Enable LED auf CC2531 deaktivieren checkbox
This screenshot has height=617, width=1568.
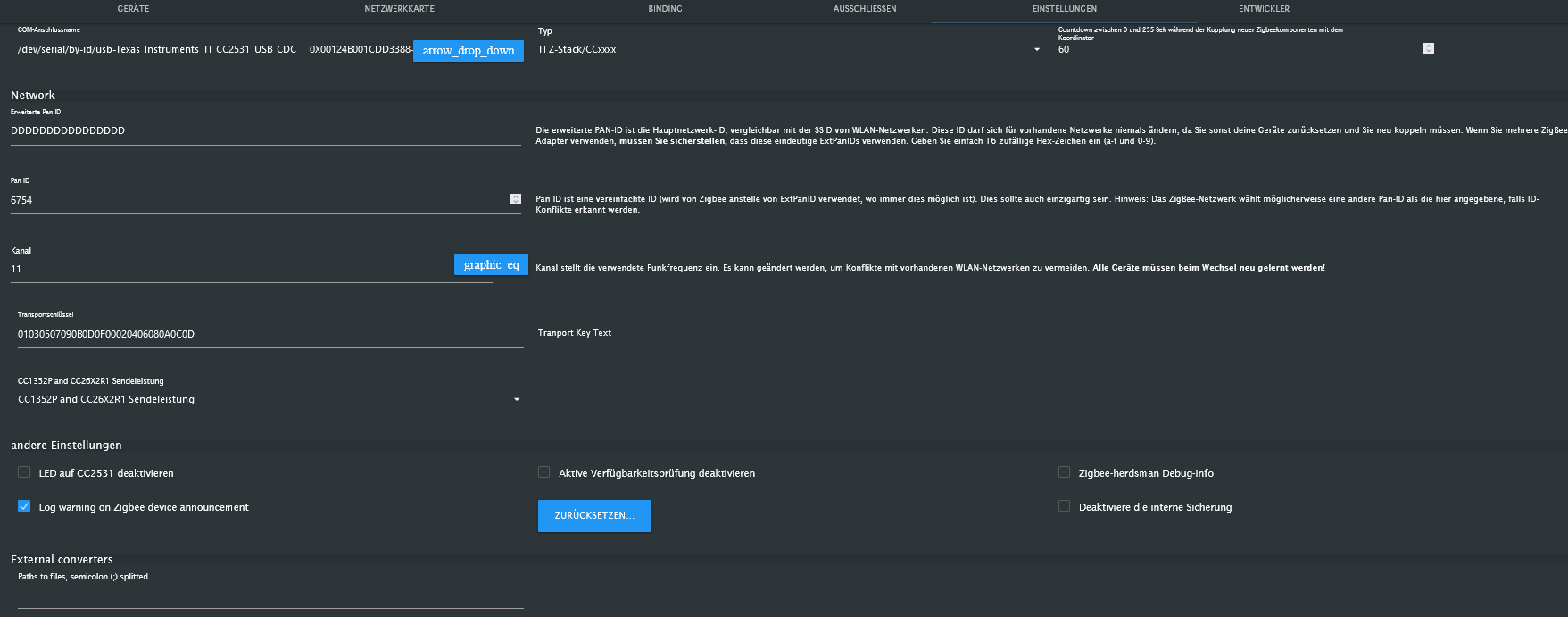pyautogui.click(x=24, y=472)
